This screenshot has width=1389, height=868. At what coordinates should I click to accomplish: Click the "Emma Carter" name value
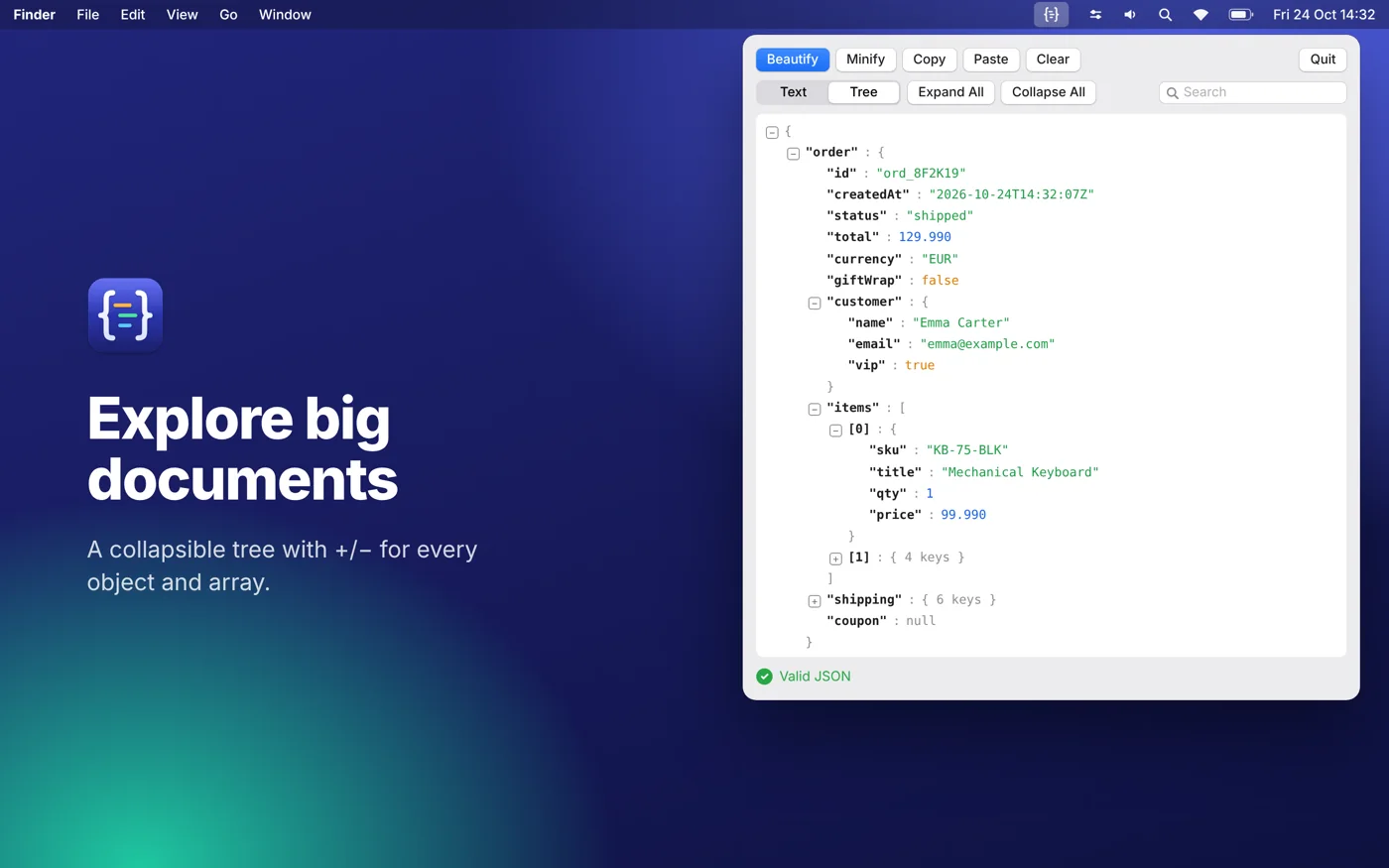tap(960, 323)
